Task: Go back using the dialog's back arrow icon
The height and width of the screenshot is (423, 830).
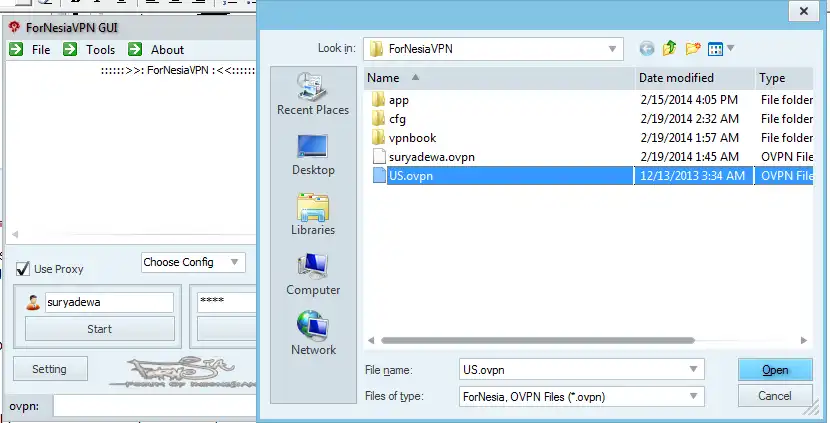Action: point(646,49)
